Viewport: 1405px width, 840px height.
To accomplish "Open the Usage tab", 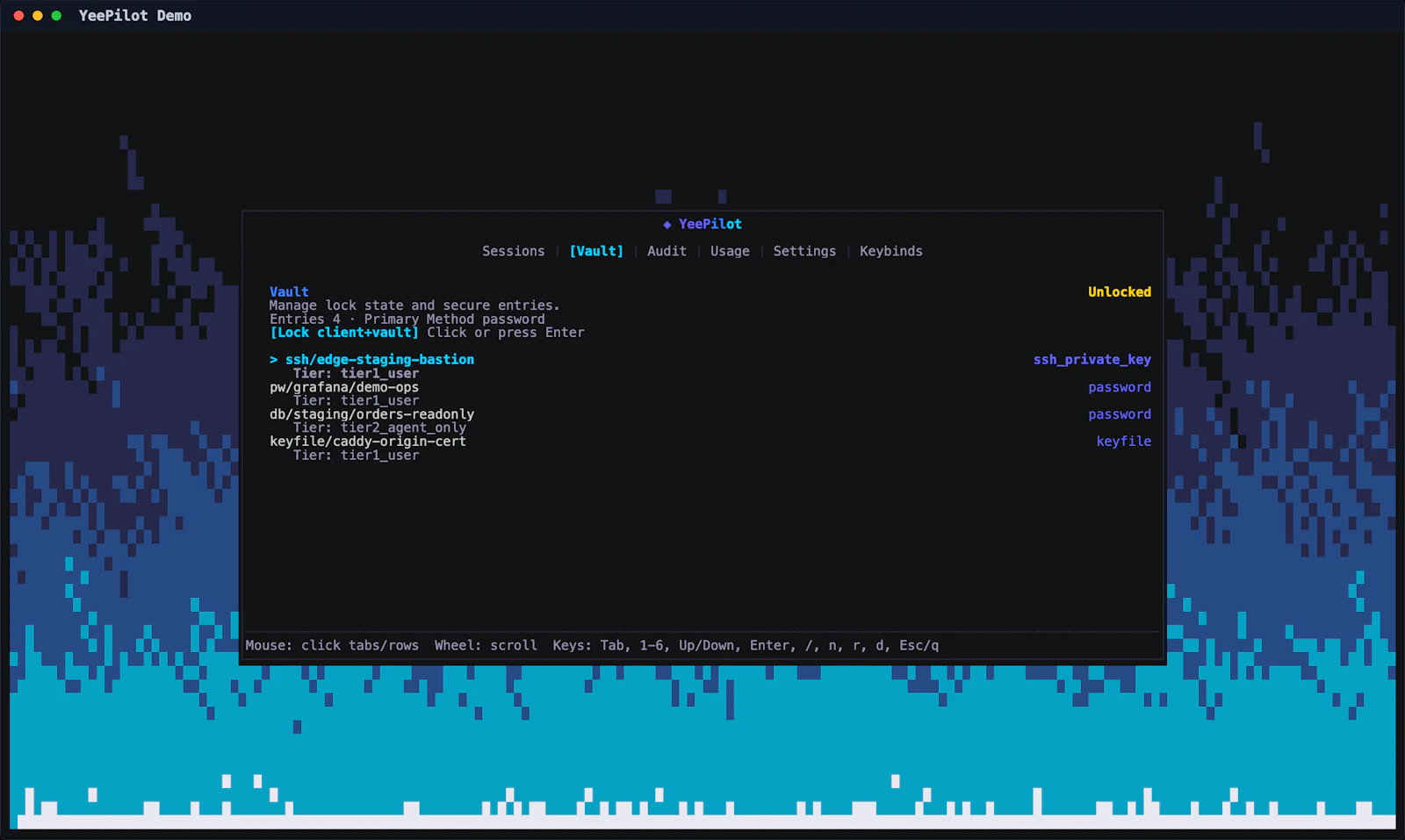I will [x=730, y=251].
